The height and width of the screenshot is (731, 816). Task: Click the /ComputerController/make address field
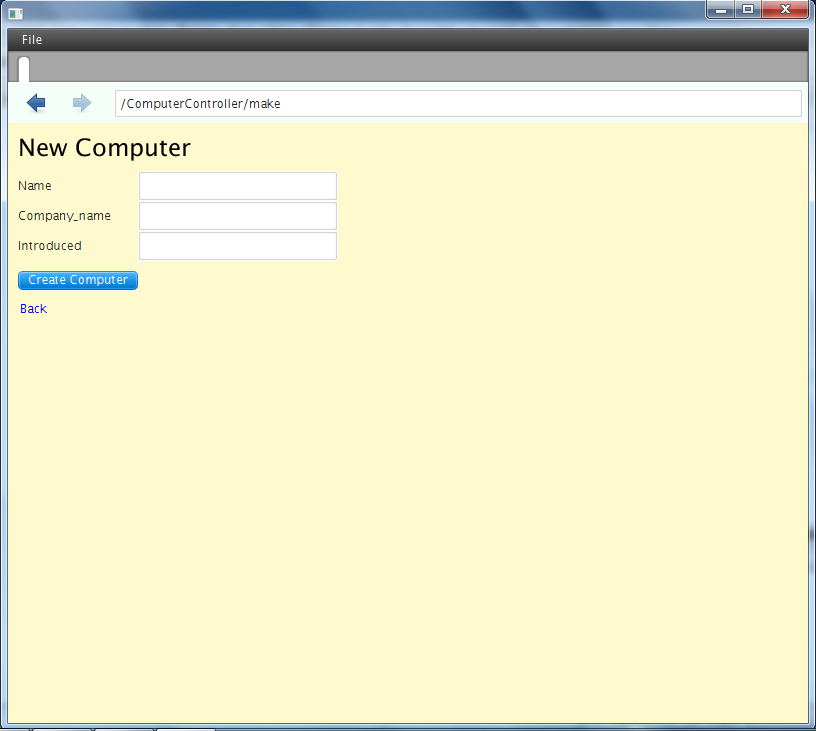[458, 104]
